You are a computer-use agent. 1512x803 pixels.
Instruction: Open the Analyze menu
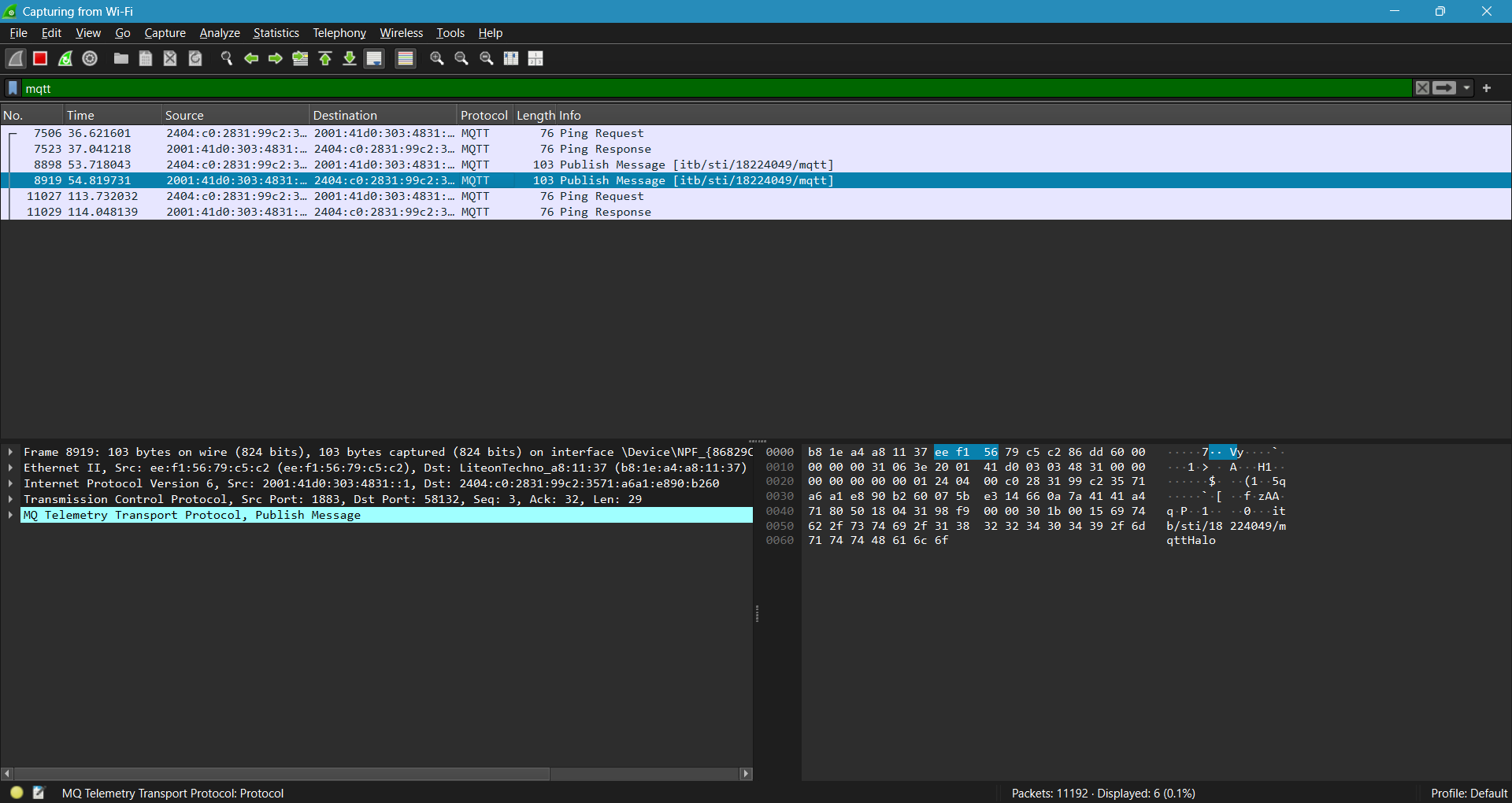point(220,33)
